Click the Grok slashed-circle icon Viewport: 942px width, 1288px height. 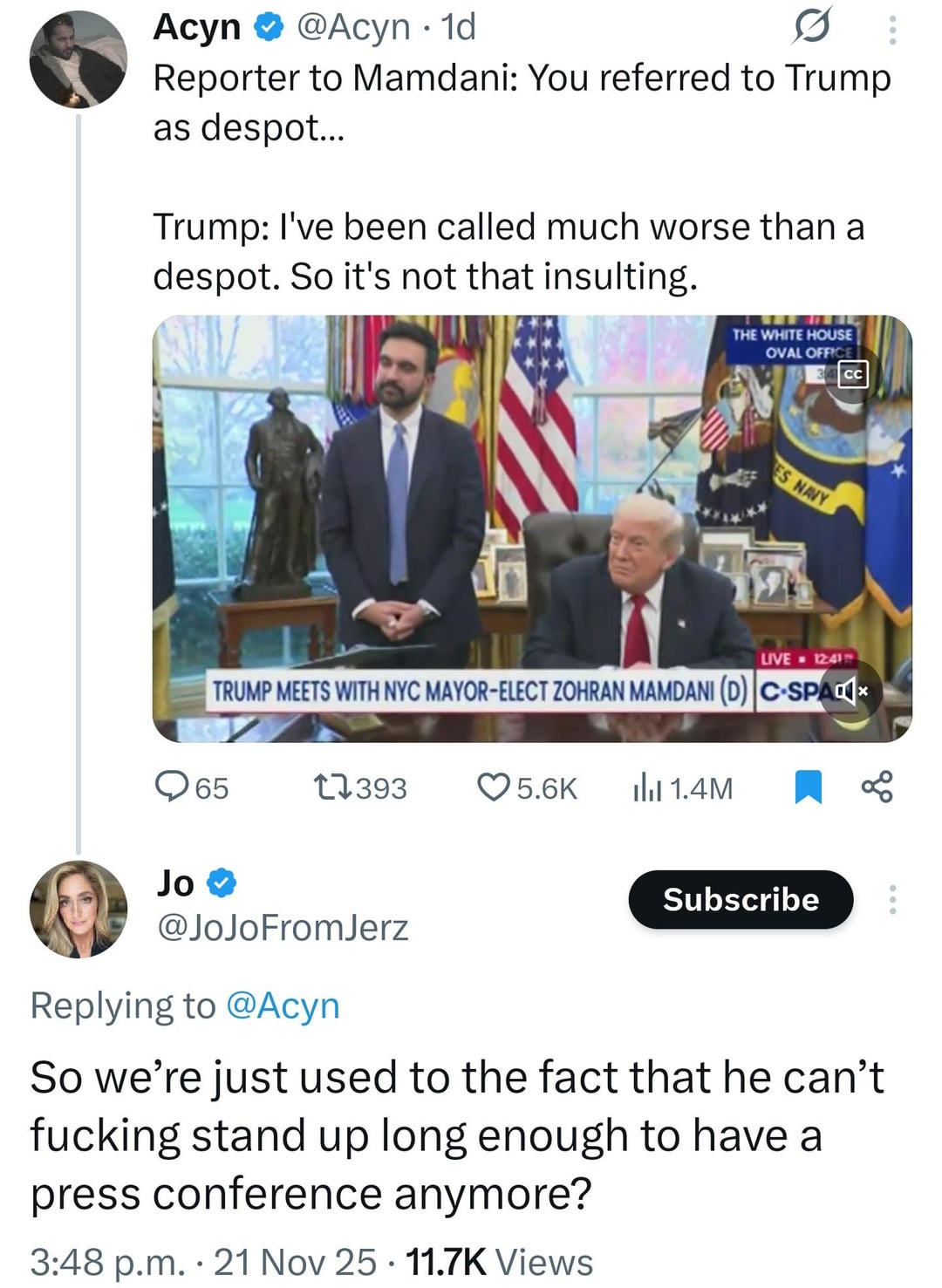tap(810, 30)
